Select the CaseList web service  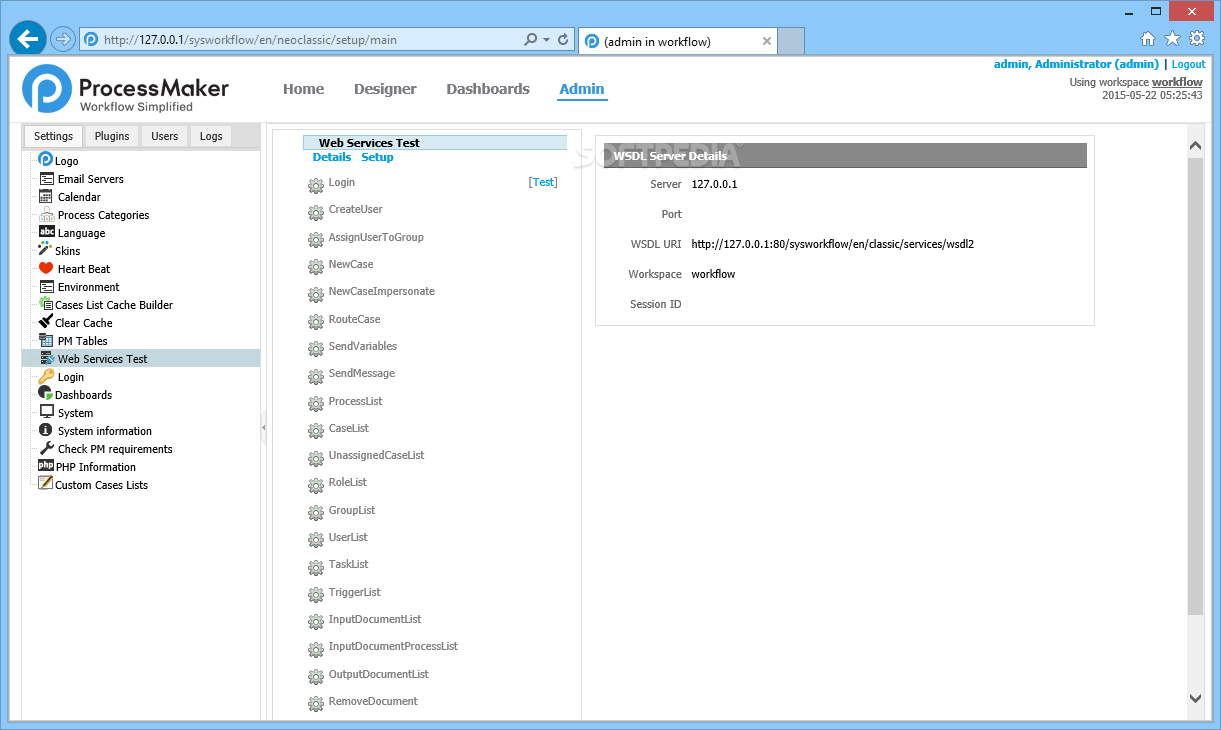(x=349, y=428)
